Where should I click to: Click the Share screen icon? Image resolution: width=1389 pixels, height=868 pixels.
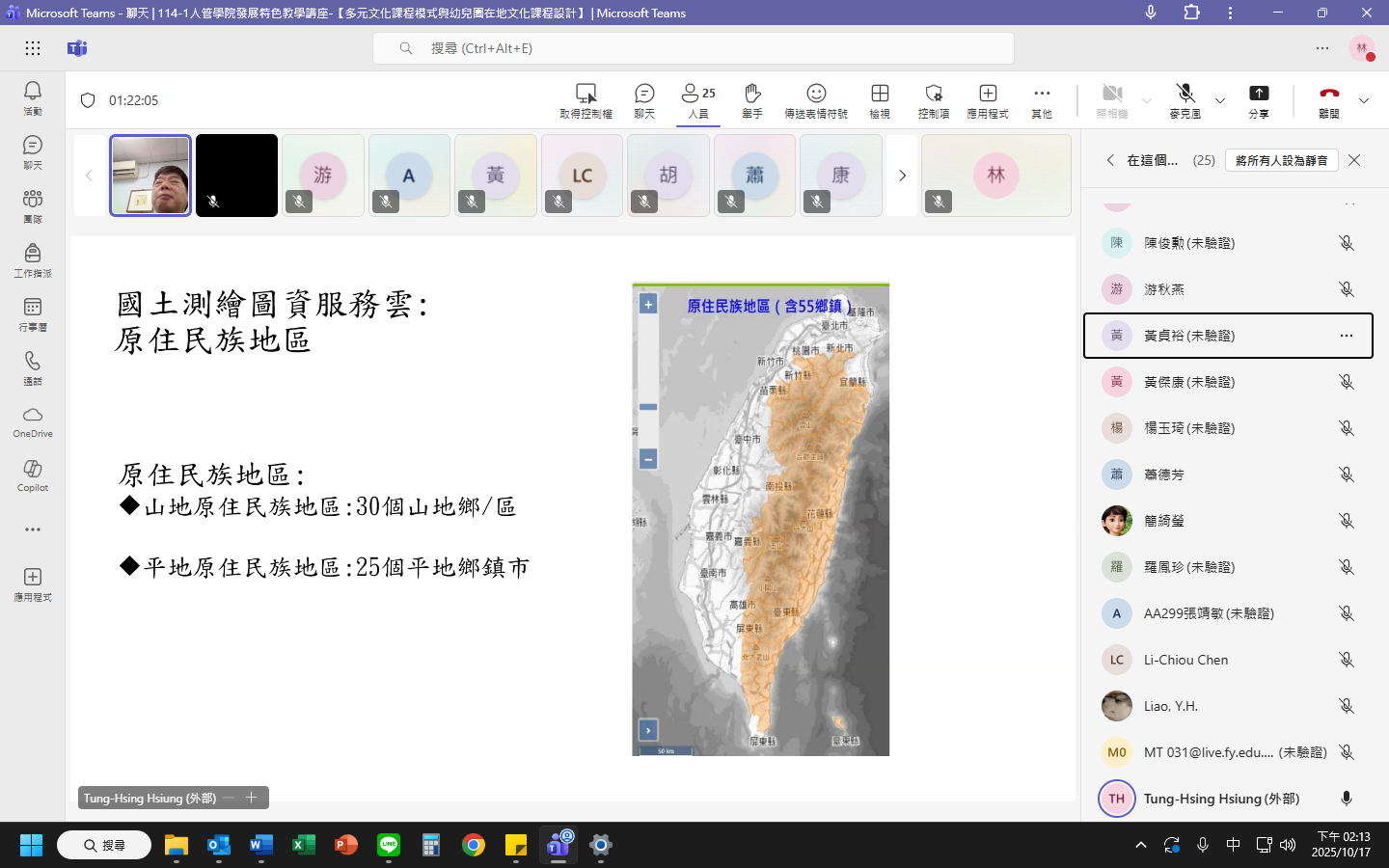click(x=1259, y=99)
